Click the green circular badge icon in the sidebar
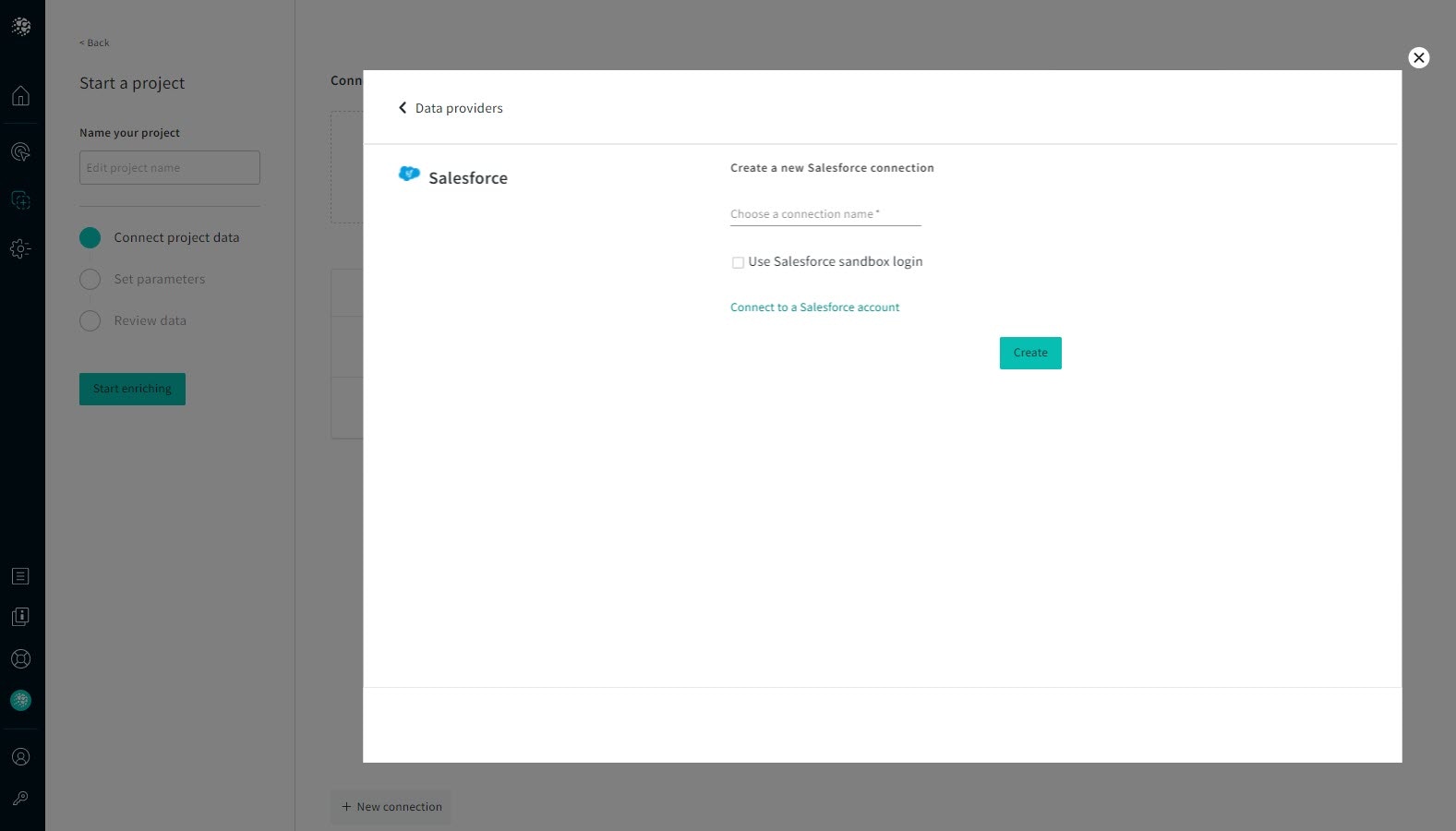 point(20,701)
